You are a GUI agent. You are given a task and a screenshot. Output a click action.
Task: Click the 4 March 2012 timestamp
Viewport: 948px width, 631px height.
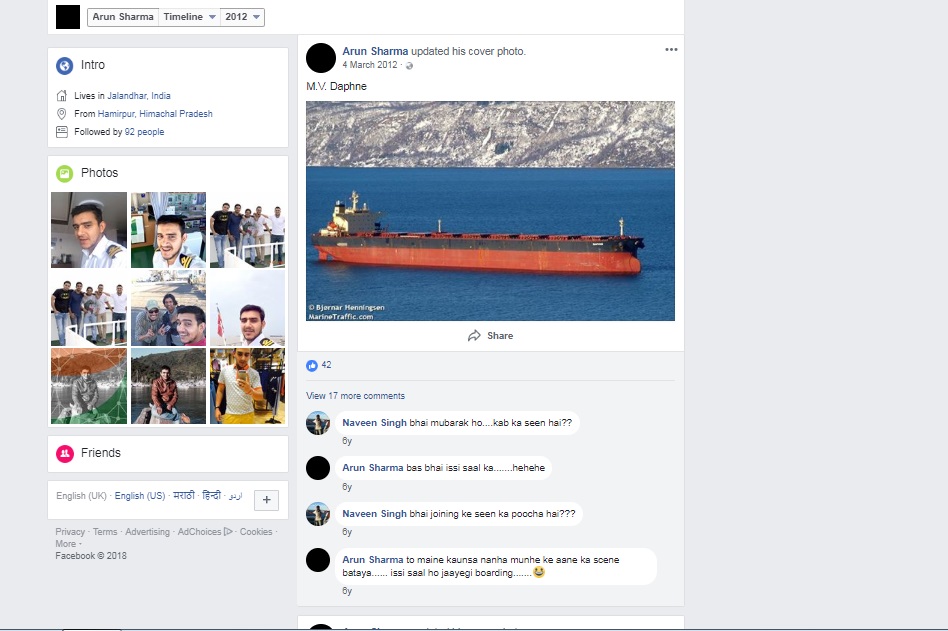(370, 65)
